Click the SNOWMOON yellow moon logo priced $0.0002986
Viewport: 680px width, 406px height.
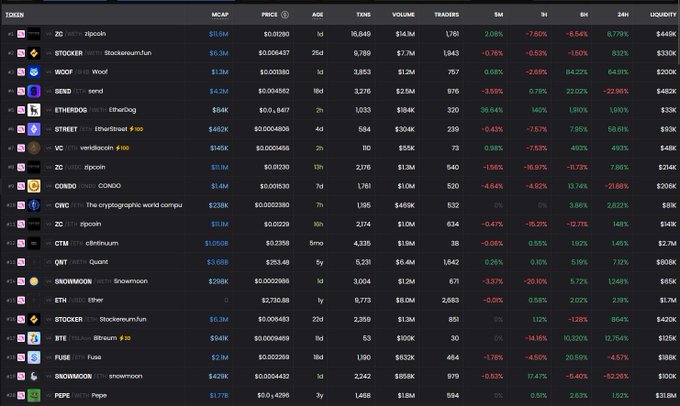tap(34, 282)
